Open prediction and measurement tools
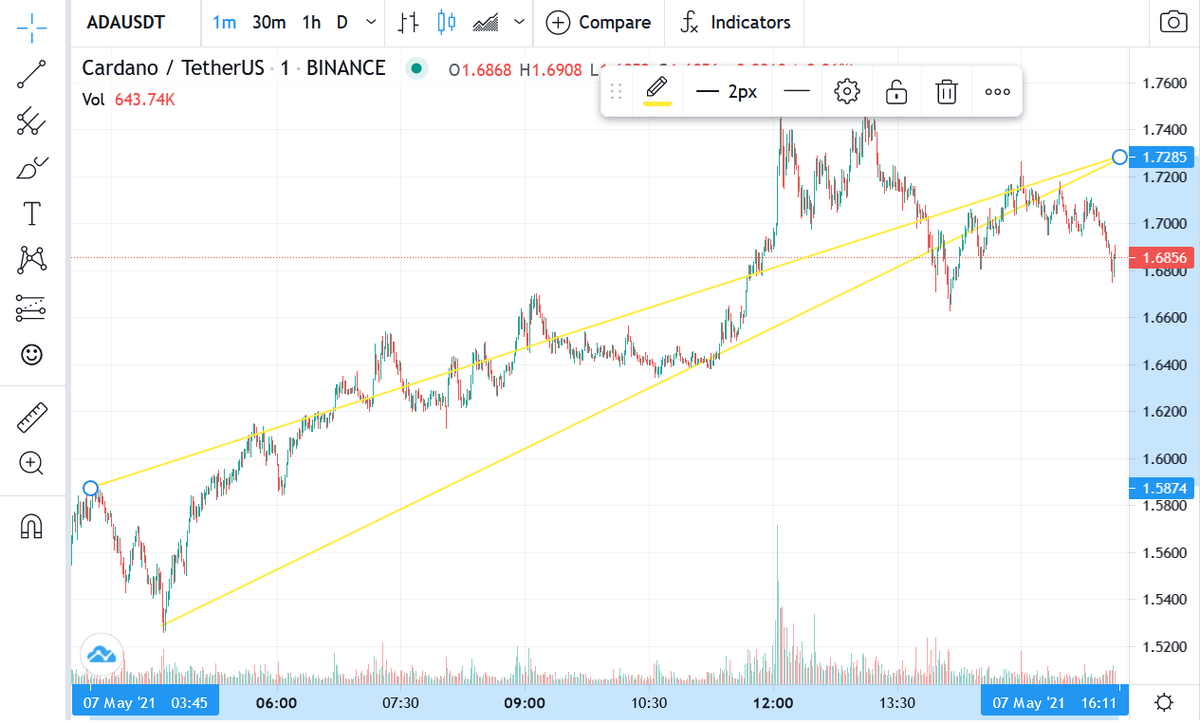The width and height of the screenshot is (1200, 725). 32,308
